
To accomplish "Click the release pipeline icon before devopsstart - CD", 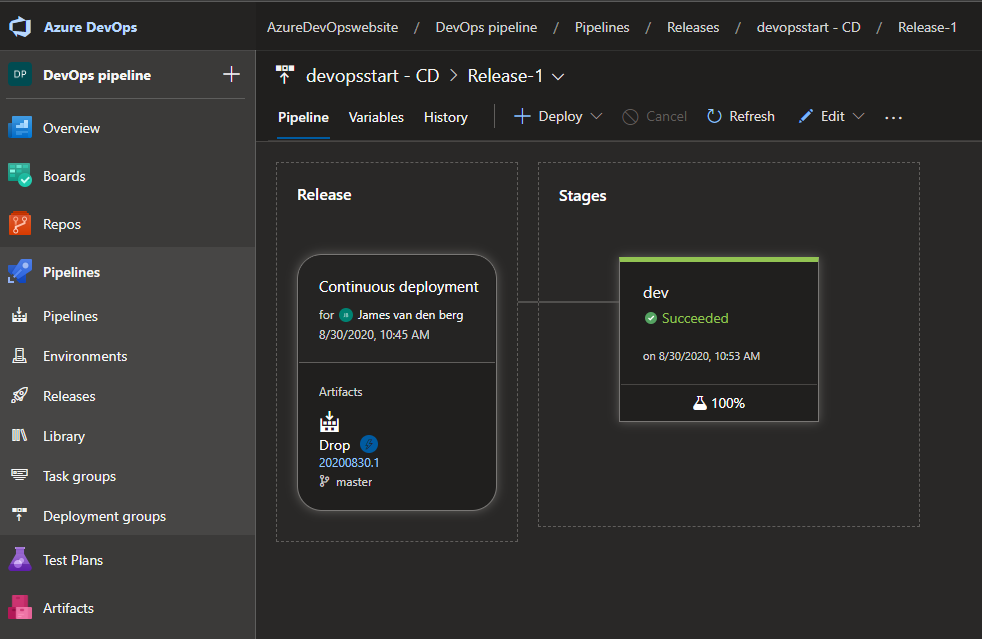I will (x=285, y=75).
